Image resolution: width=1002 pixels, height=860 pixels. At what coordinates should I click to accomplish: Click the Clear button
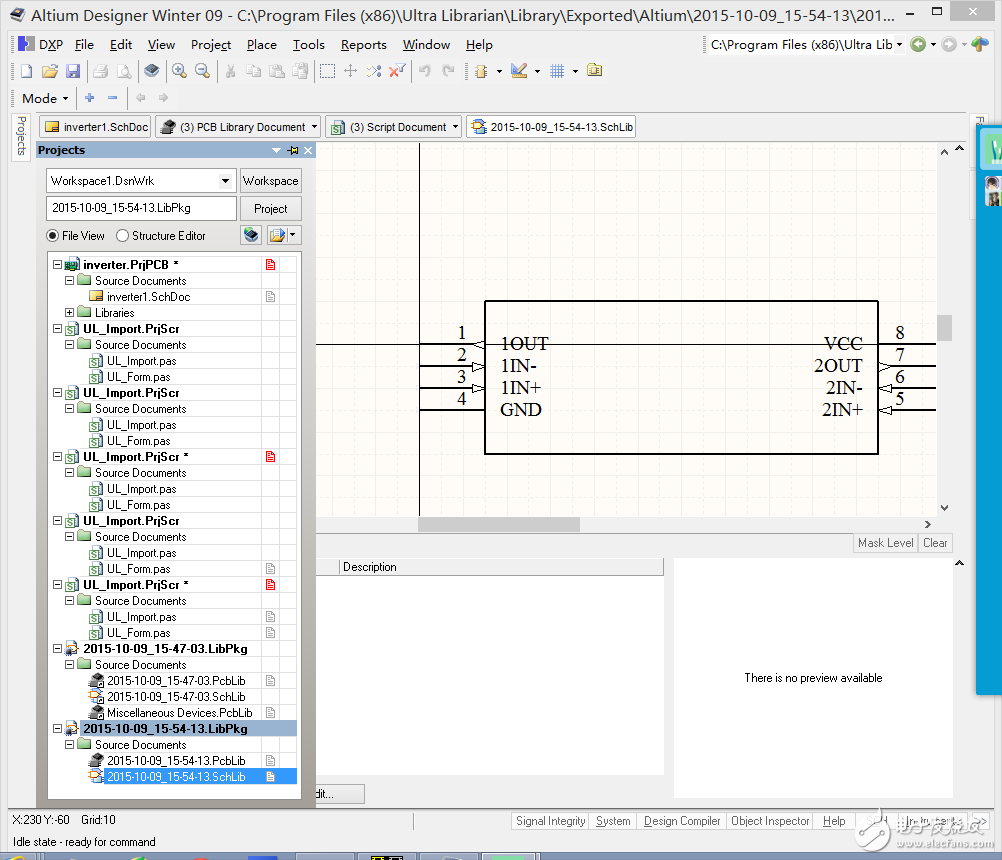click(x=935, y=542)
